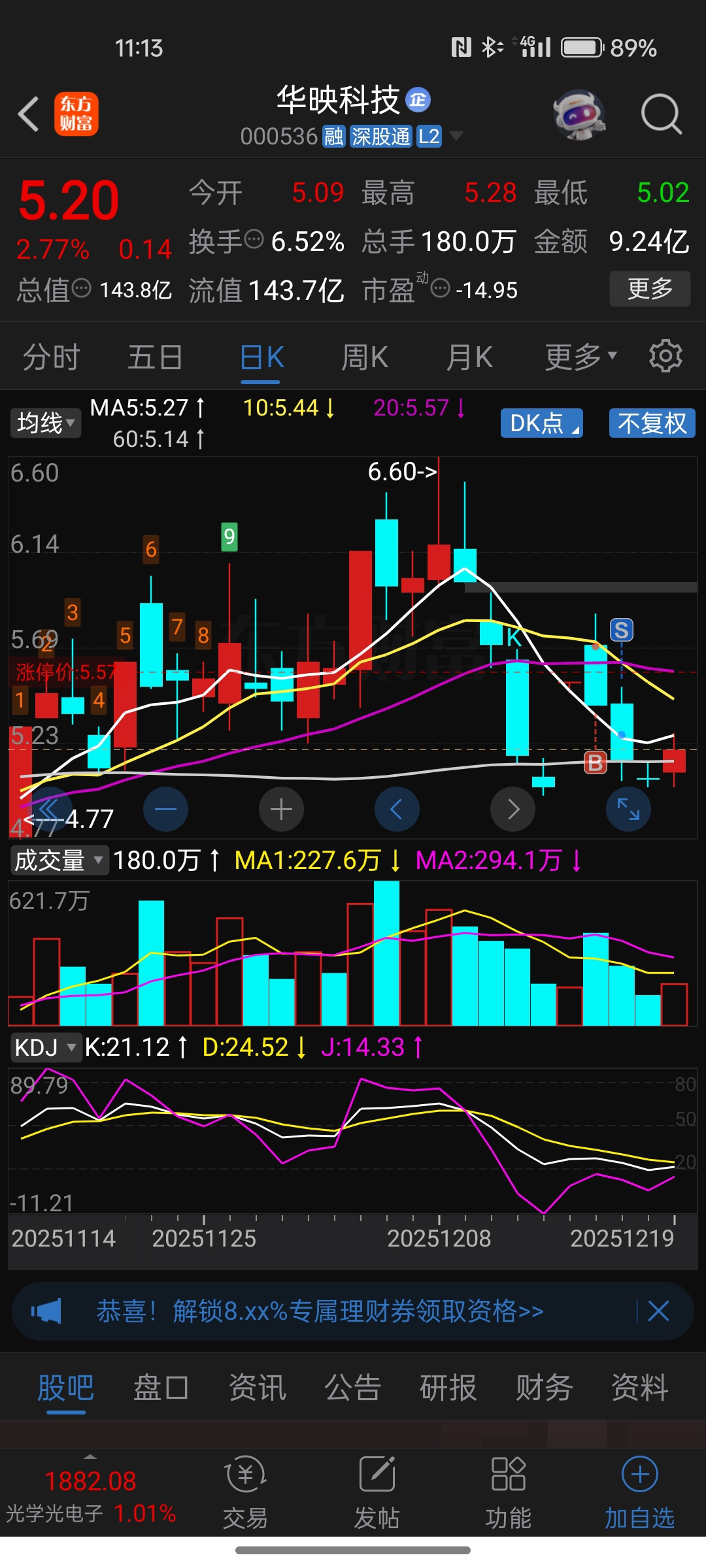The height and width of the screenshot is (1568, 706).
Task: Move chart left arrow button
Action: [x=397, y=809]
